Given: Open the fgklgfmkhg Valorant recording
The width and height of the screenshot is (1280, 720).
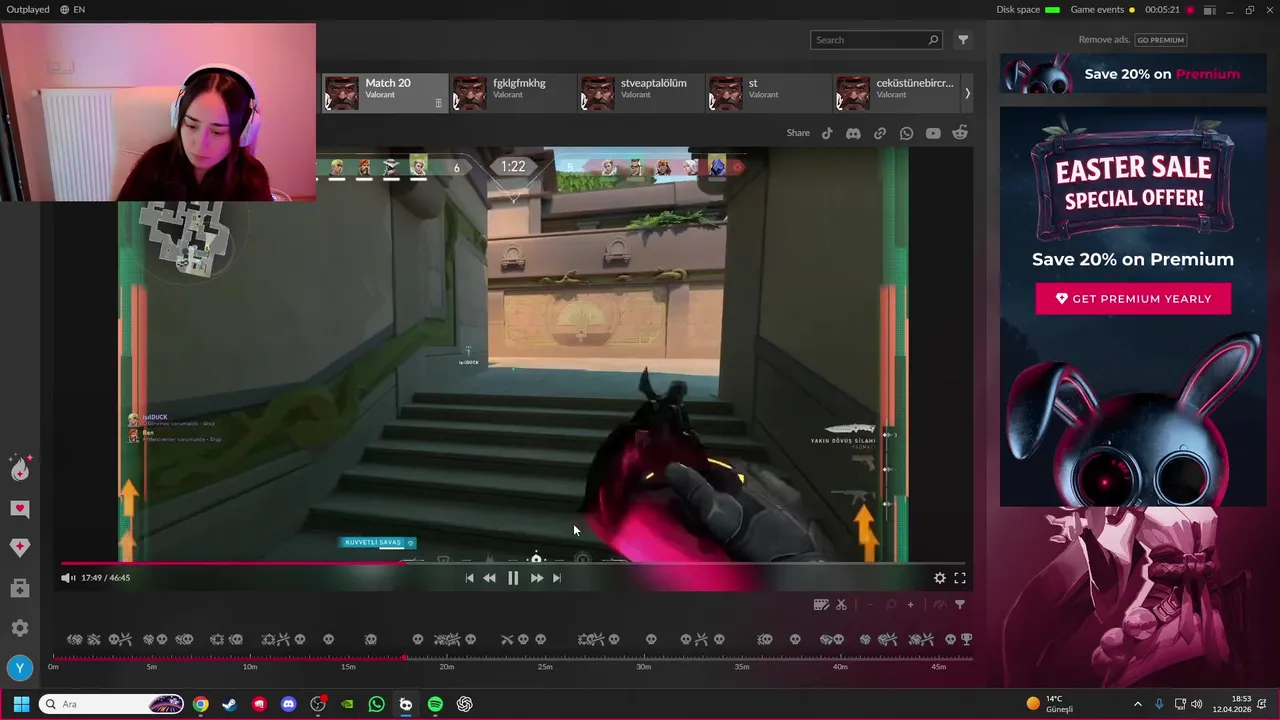Looking at the screenshot, I should pyautogui.click(x=512, y=92).
